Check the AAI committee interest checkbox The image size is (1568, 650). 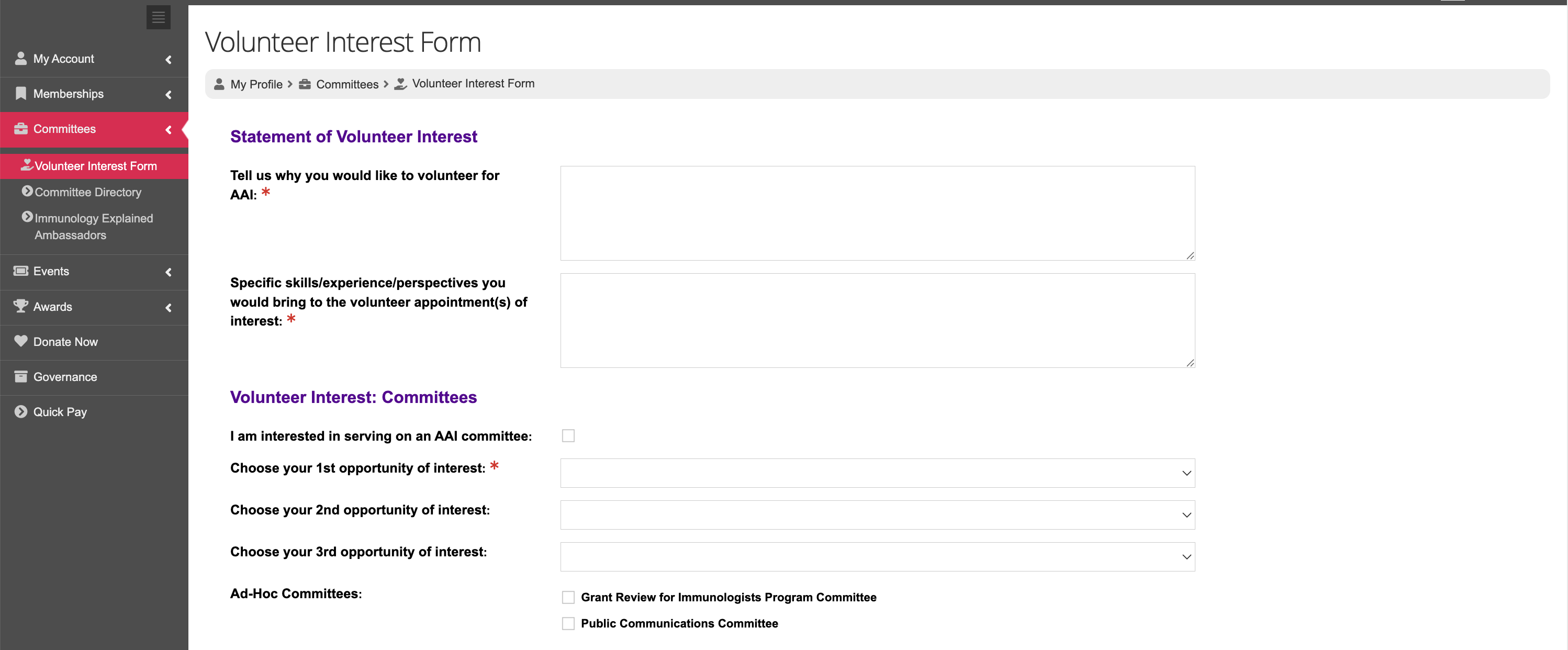568,436
